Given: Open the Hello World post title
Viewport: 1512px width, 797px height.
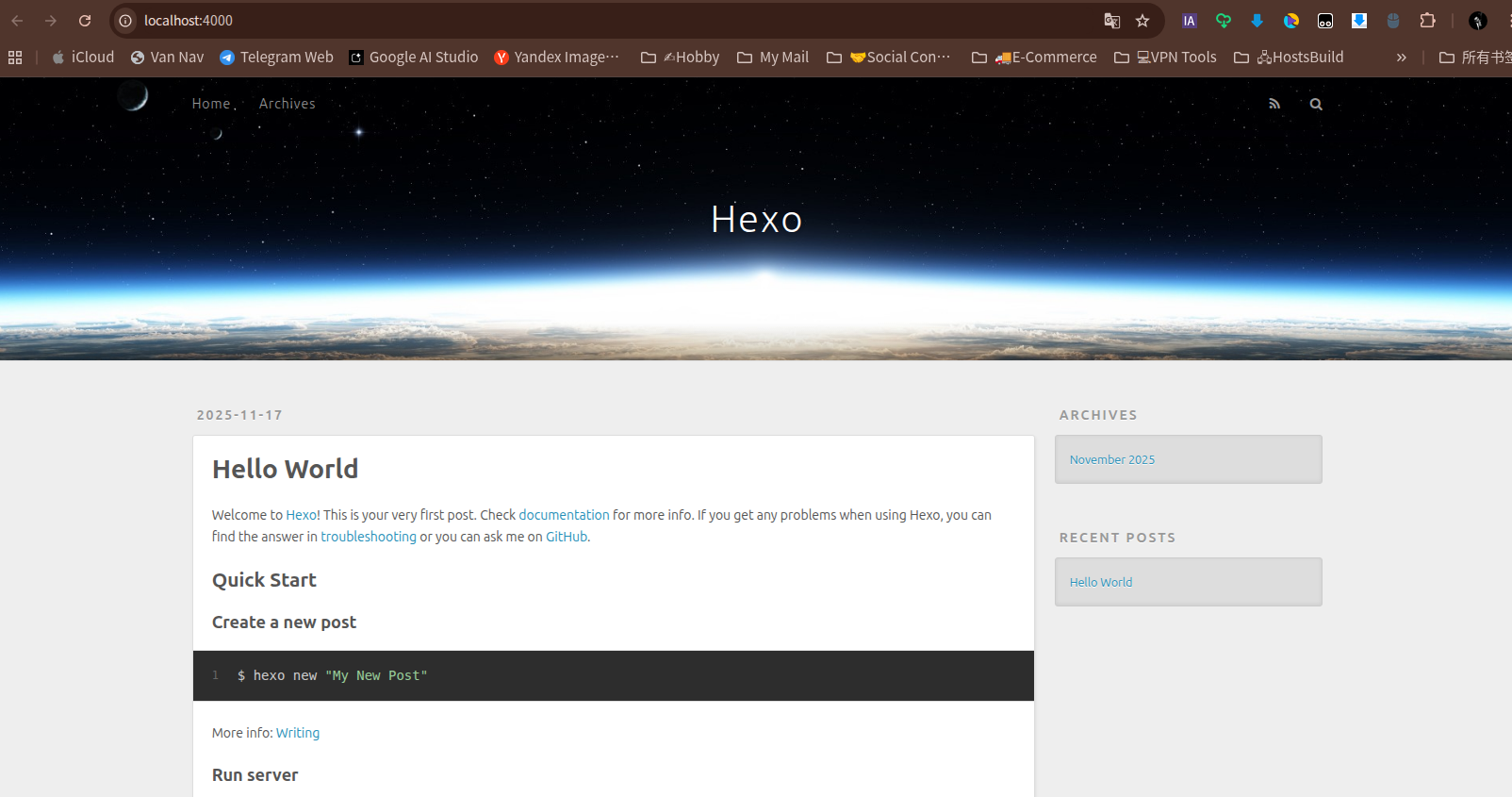Looking at the screenshot, I should tap(285, 469).
